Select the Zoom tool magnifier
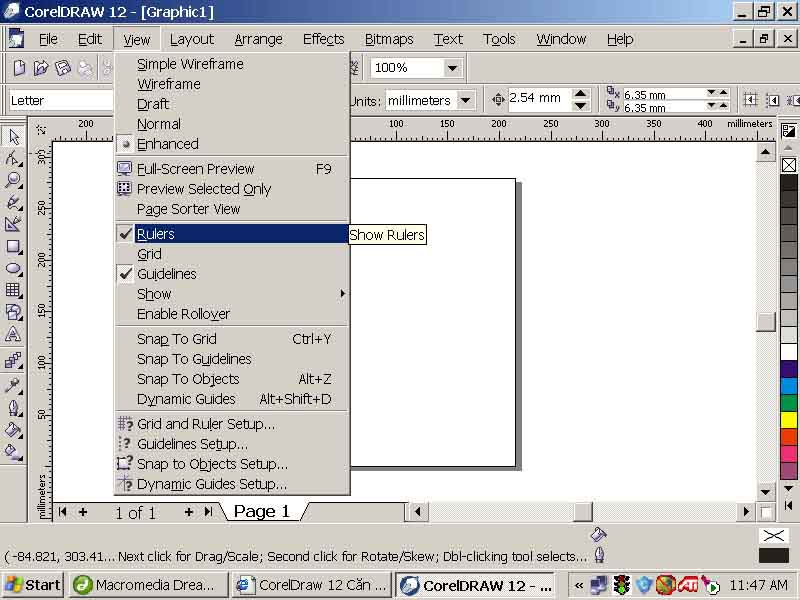 13,180
